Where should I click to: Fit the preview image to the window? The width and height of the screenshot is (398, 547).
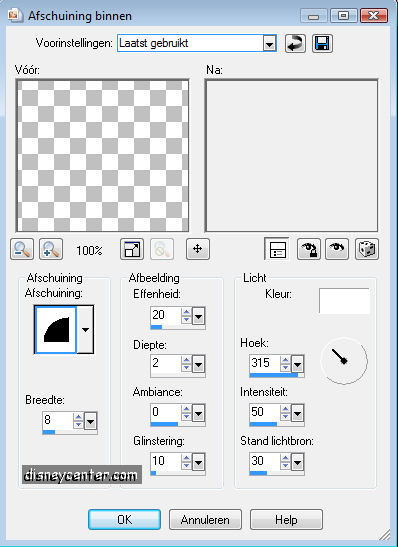click(132, 249)
